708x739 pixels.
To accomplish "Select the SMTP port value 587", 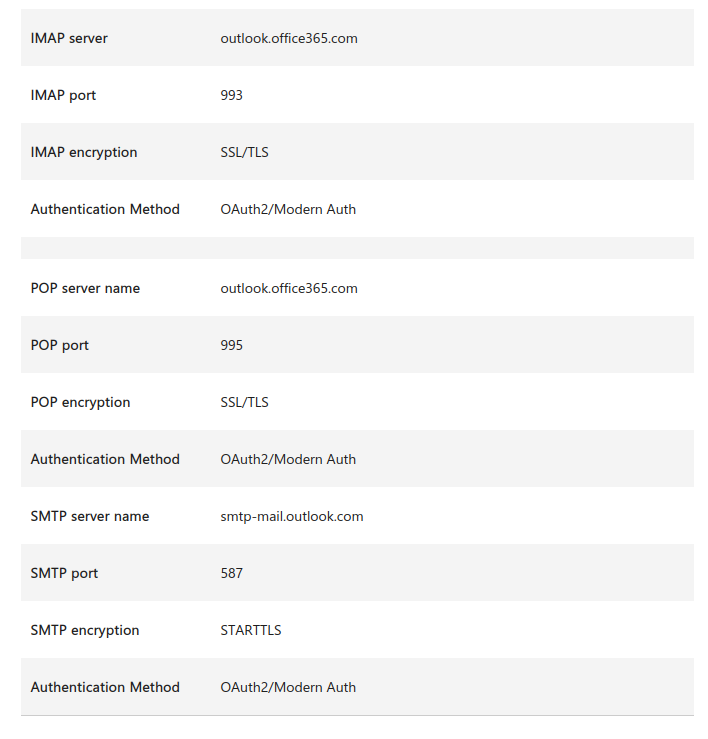I will coord(232,573).
